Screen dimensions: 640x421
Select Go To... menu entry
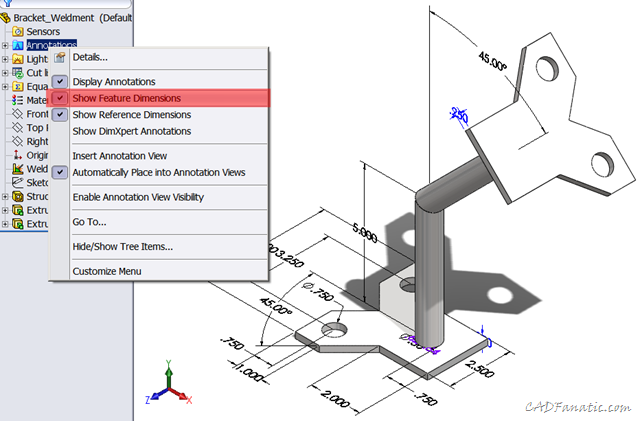(89, 222)
